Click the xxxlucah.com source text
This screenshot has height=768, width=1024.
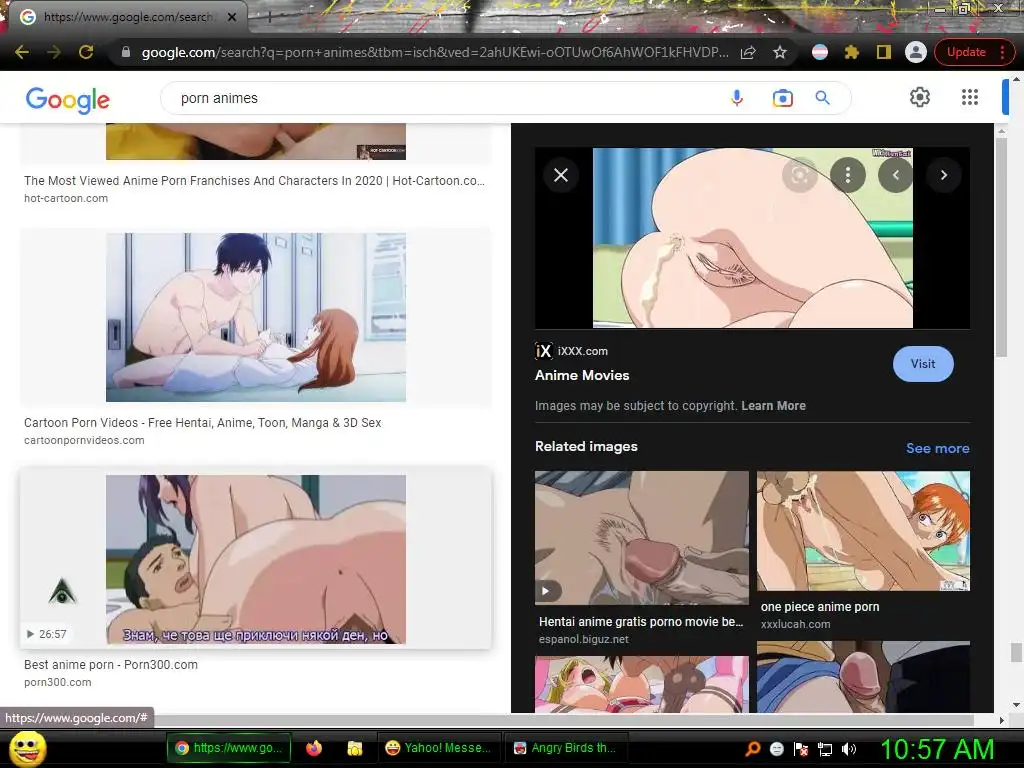[795, 624]
